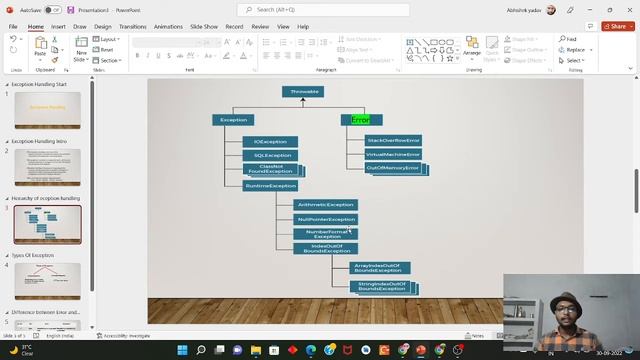Screen dimensions: 640x360
Task: Click the Copy icon
Action: [x=55, y=50]
